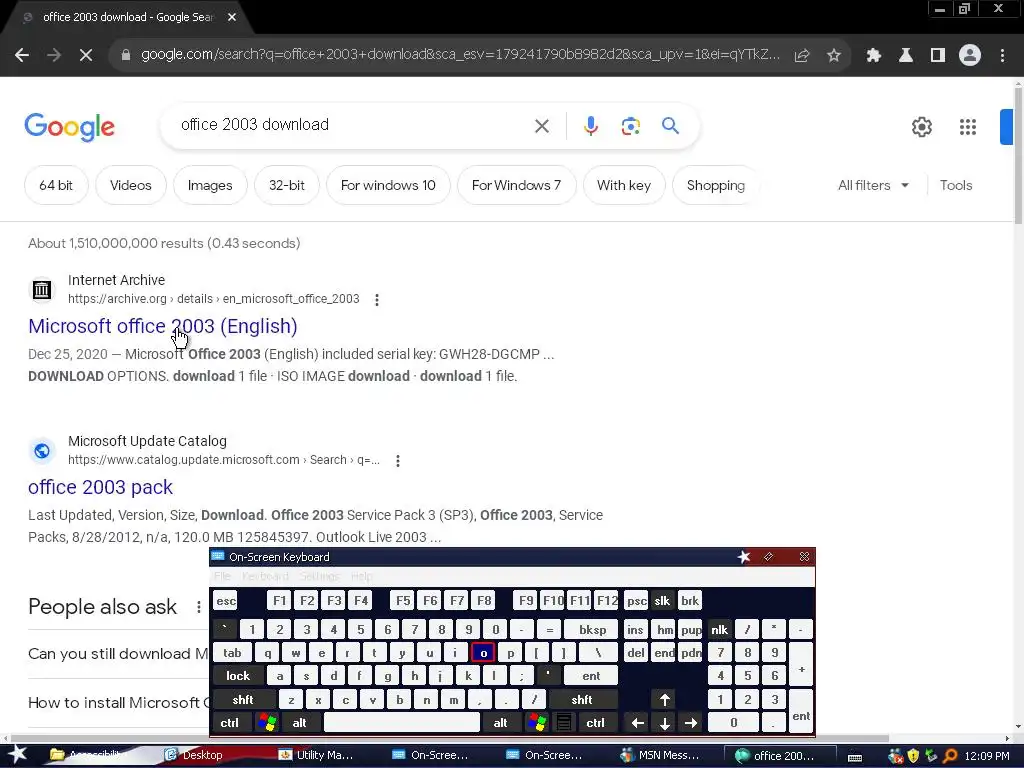Click the right arrow key on keyboard
Screen dimensions: 1024x768
click(690, 723)
